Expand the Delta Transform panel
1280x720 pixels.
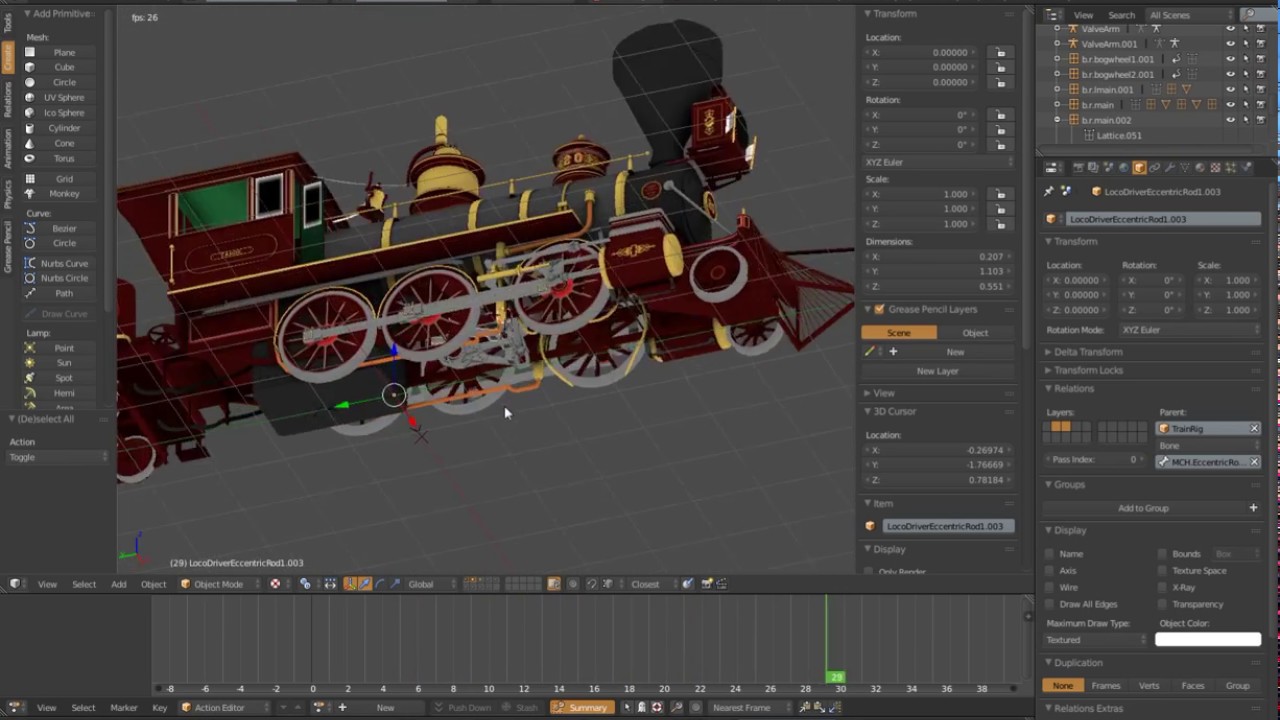click(x=1088, y=352)
